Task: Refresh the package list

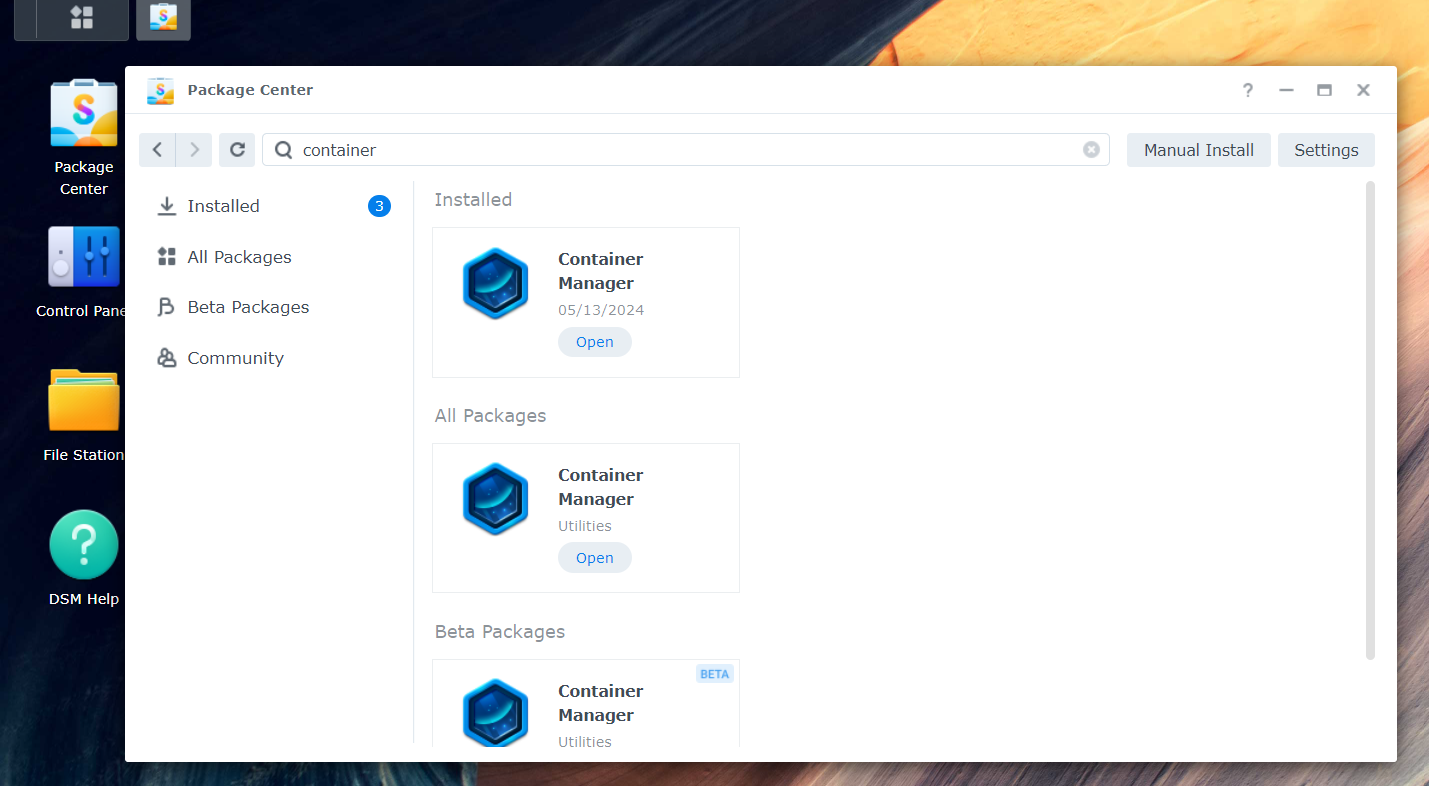Action: (237, 149)
